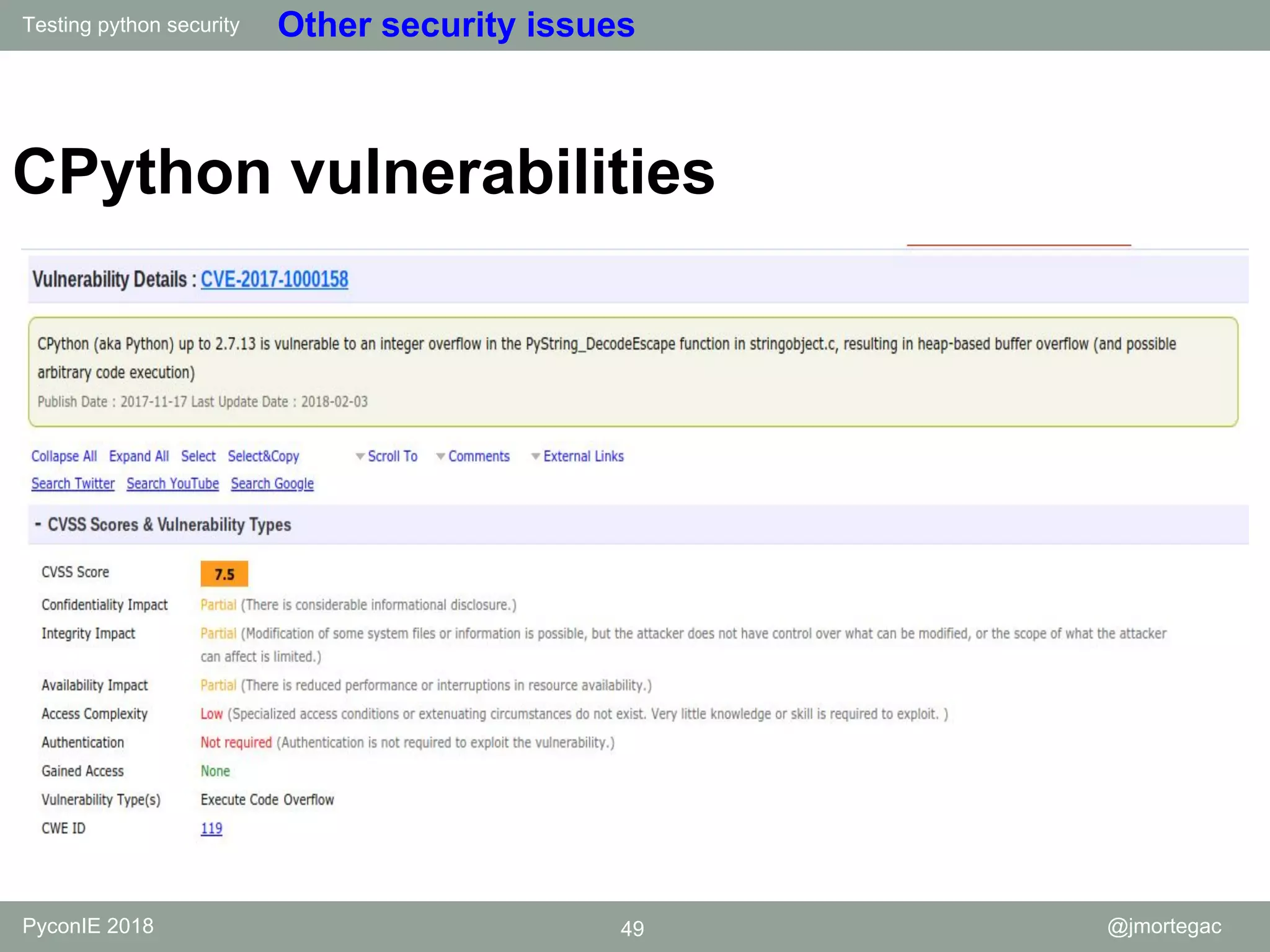The image size is (1270, 952).
Task: Click PyconIE 2018 footer text
Action: pyautogui.click(x=88, y=926)
